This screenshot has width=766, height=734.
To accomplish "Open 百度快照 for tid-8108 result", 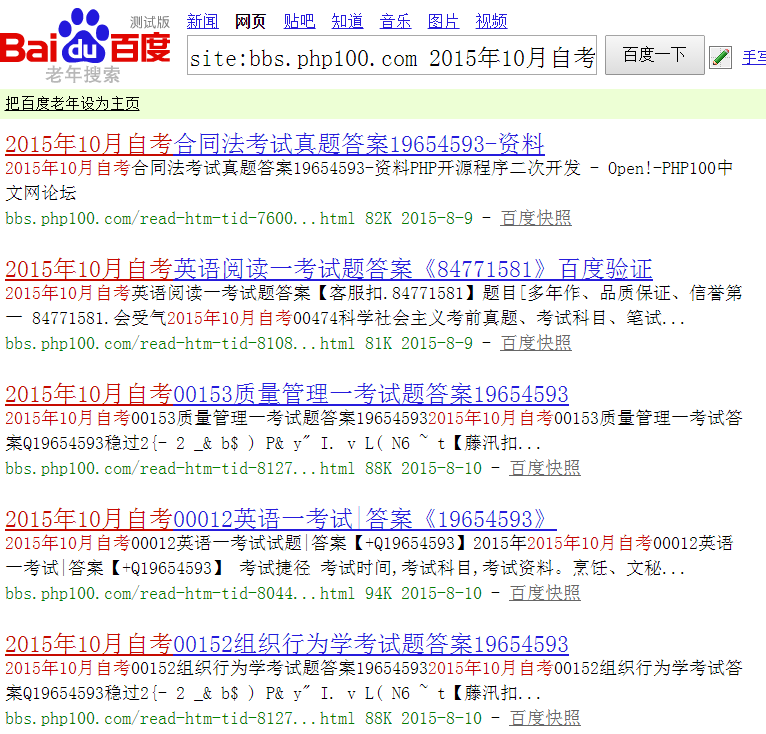I will coord(536,343).
